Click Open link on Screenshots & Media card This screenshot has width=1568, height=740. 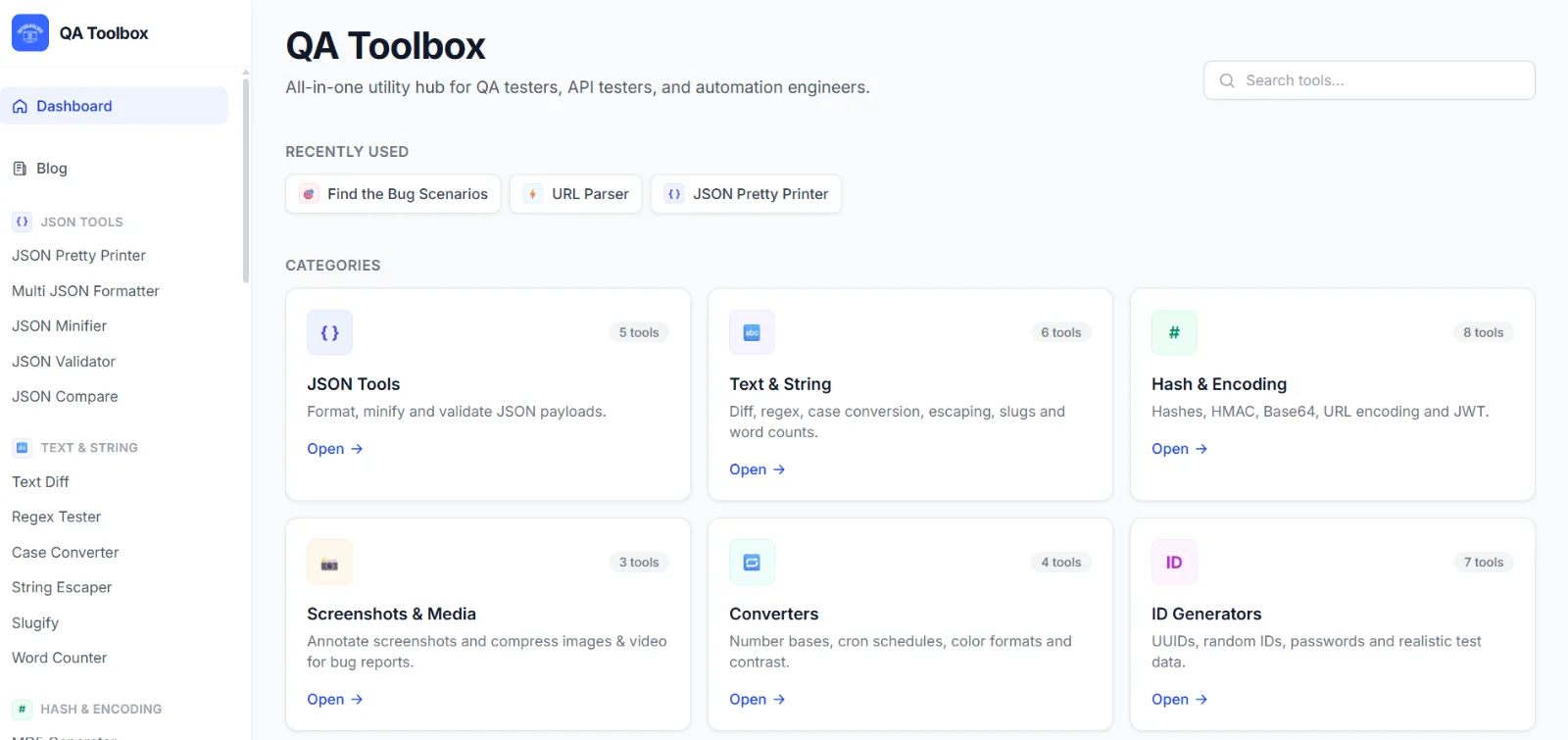coord(335,700)
